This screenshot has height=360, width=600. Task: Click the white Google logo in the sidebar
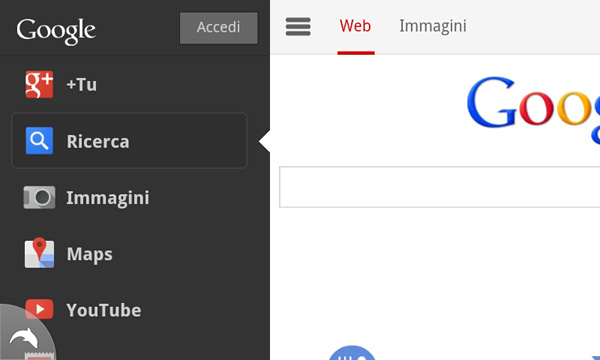click(x=56, y=31)
